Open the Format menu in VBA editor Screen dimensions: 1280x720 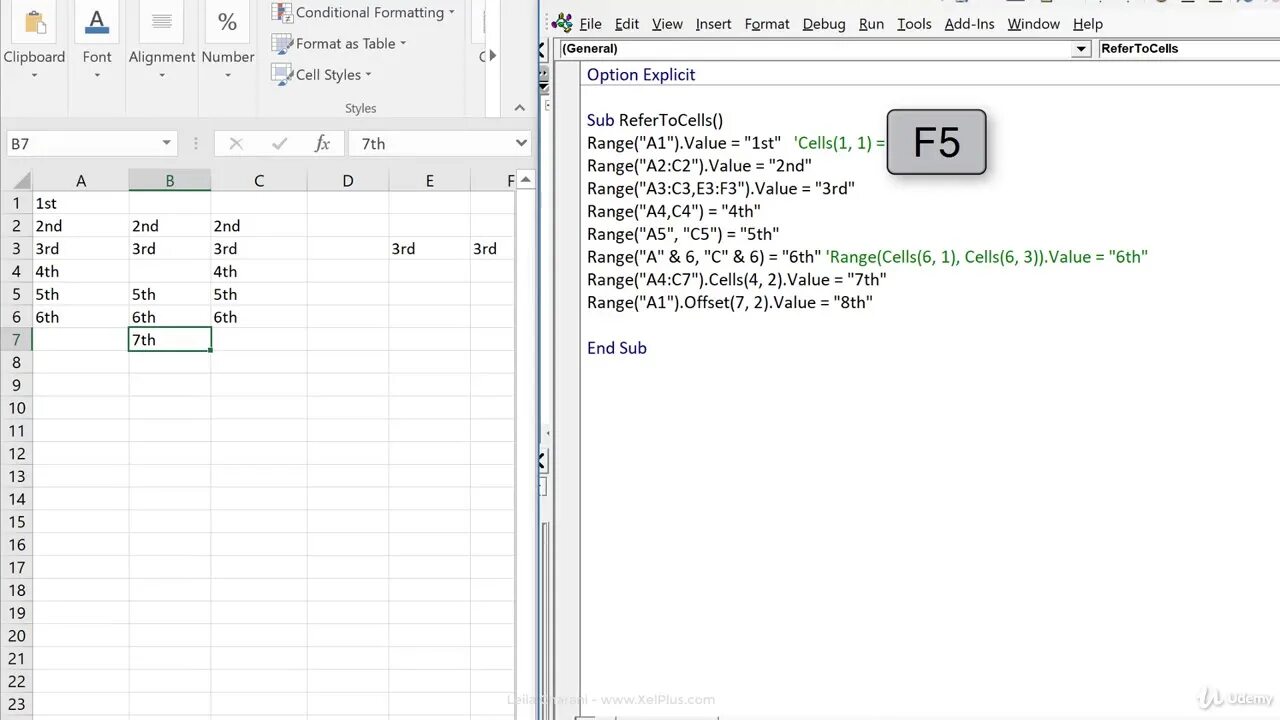(767, 24)
